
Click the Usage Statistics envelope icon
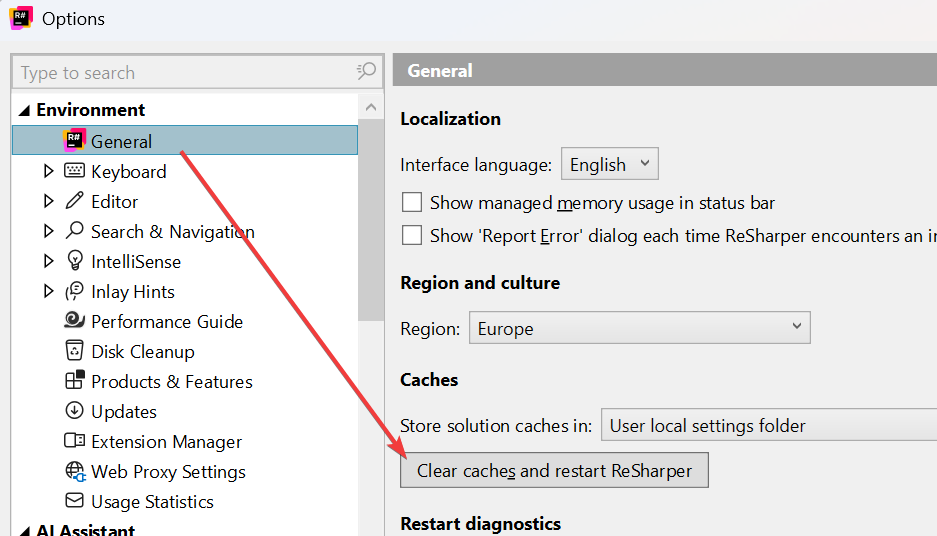74,500
